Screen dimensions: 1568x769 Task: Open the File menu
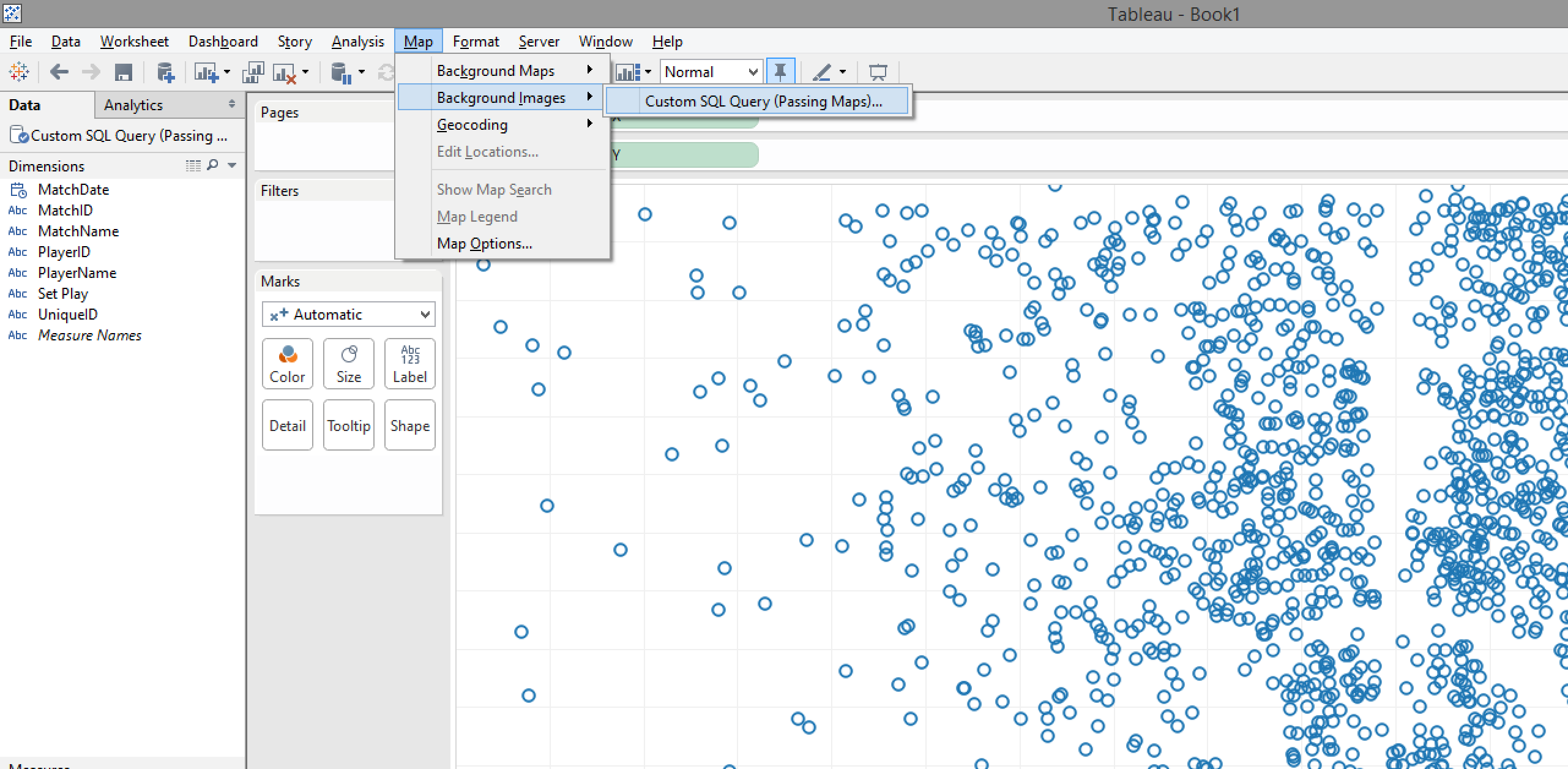click(x=21, y=42)
